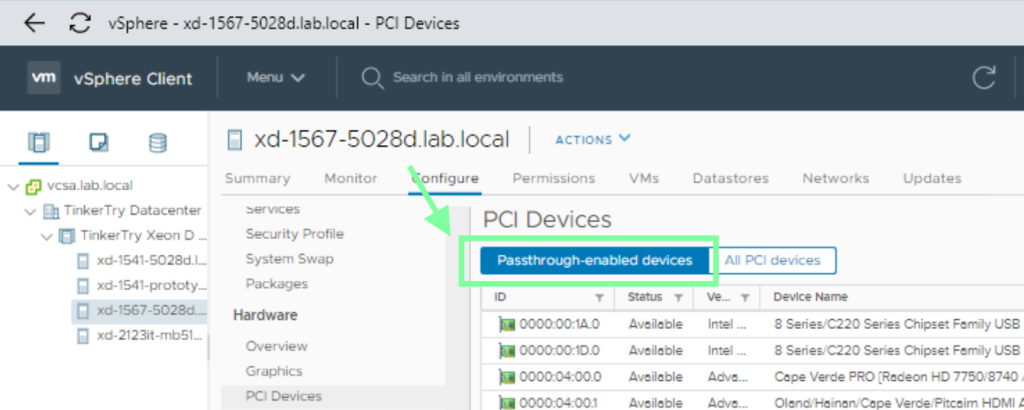Open the Hosts and Clusters inventory view

(x=39, y=142)
